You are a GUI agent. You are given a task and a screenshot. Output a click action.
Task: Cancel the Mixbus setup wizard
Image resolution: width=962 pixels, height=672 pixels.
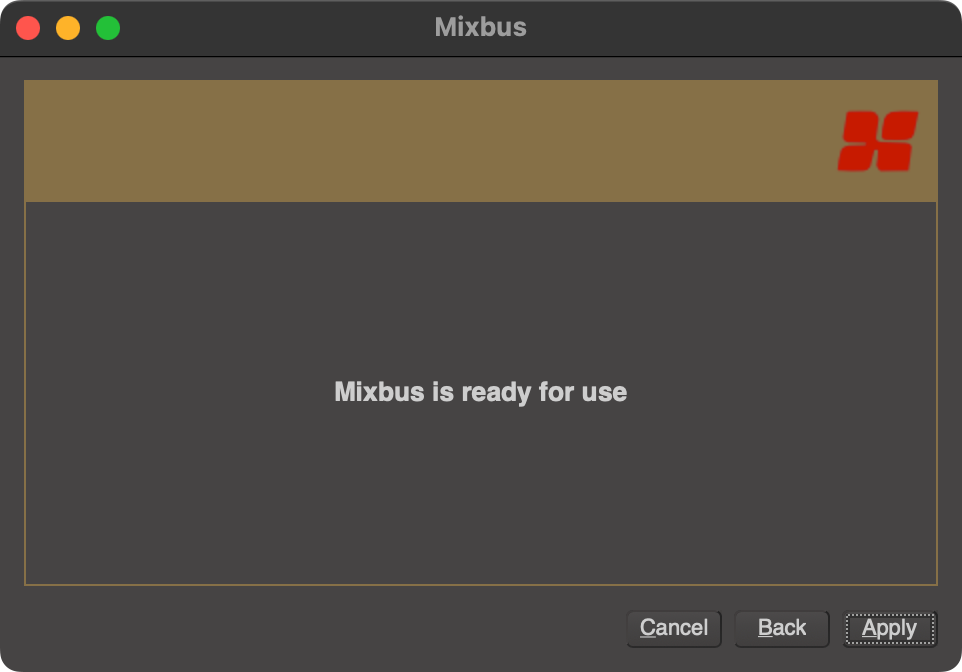pyautogui.click(x=674, y=628)
